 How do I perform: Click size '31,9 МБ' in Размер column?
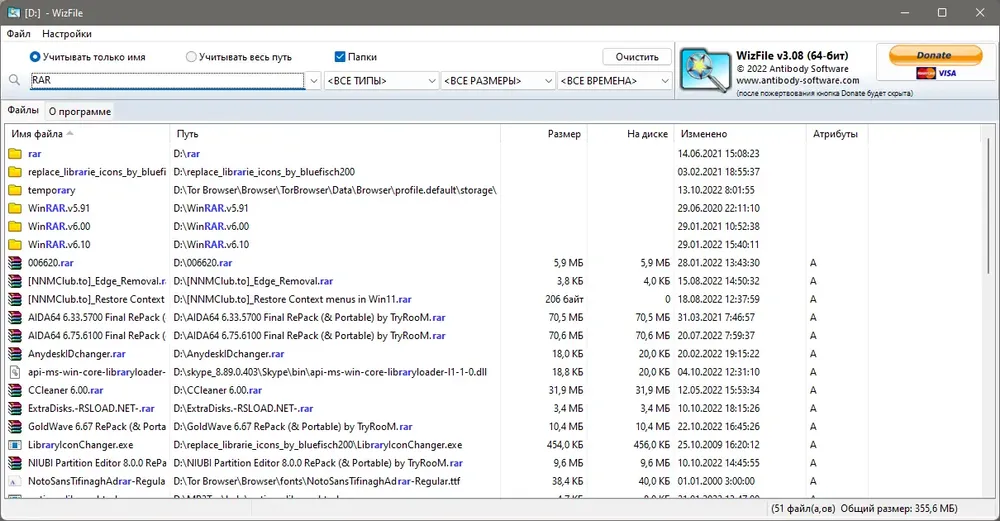pyautogui.click(x=566, y=390)
